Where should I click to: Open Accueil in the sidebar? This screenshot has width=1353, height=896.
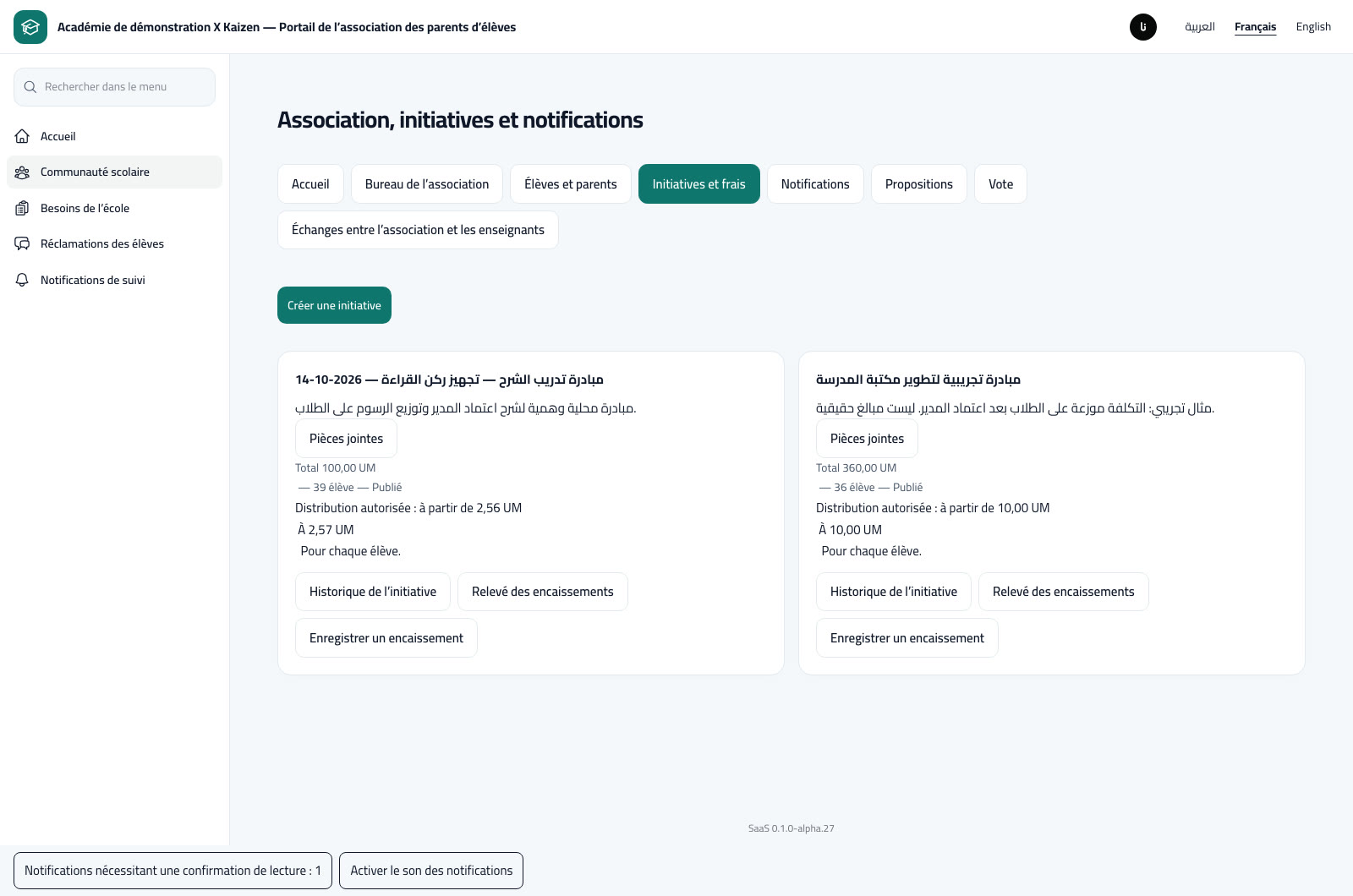pos(114,136)
